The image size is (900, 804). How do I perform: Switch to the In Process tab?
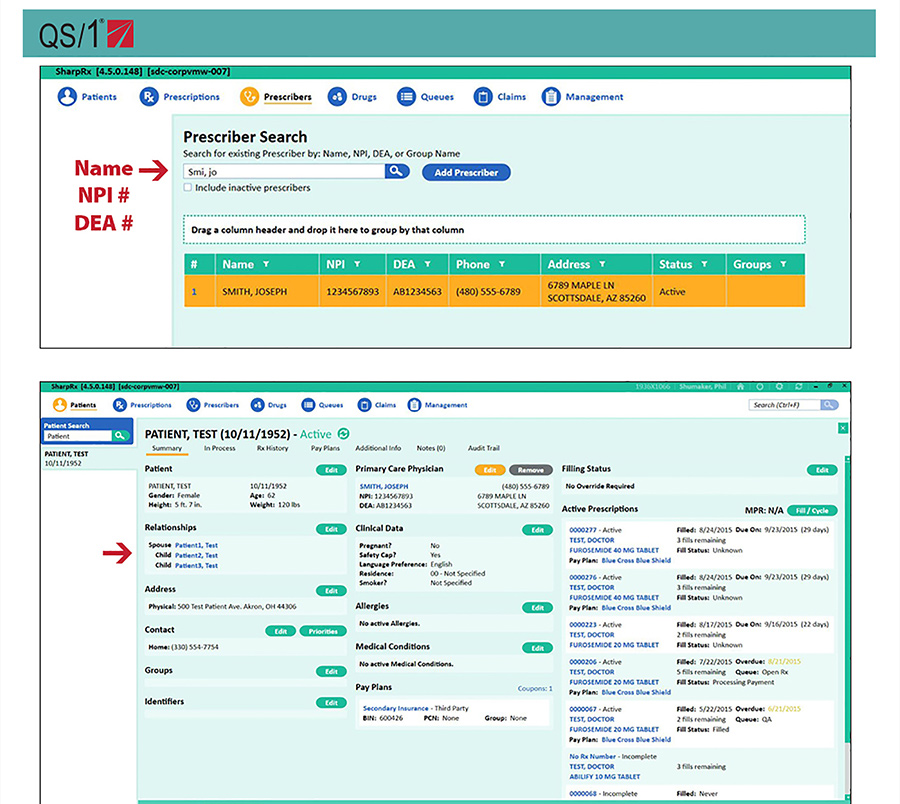click(x=220, y=448)
